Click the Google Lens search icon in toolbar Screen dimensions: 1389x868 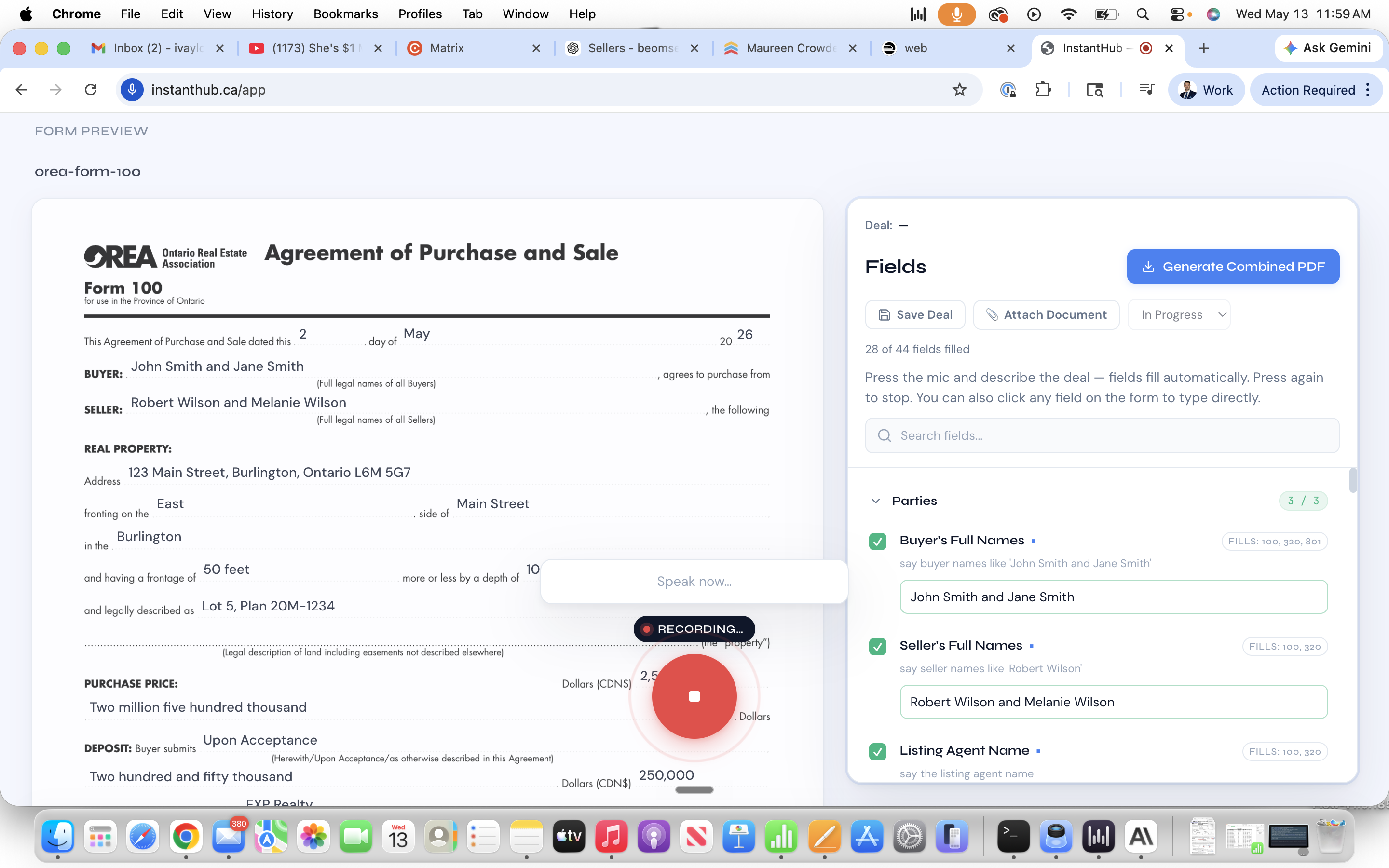pyautogui.click(x=1094, y=90)
